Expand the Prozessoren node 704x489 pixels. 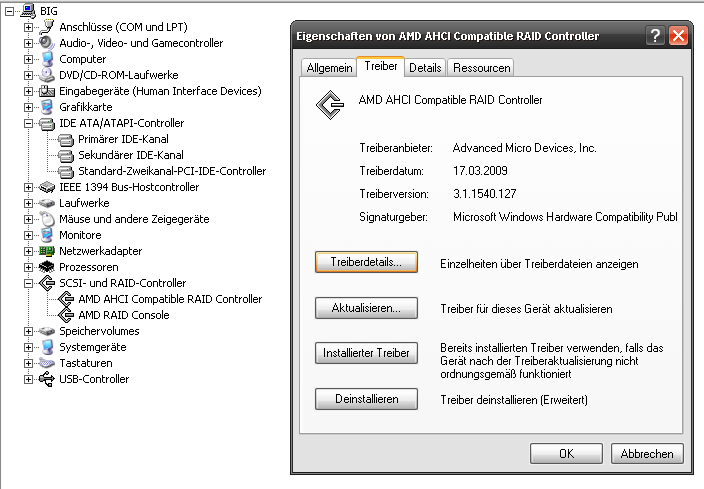point(28,267)
